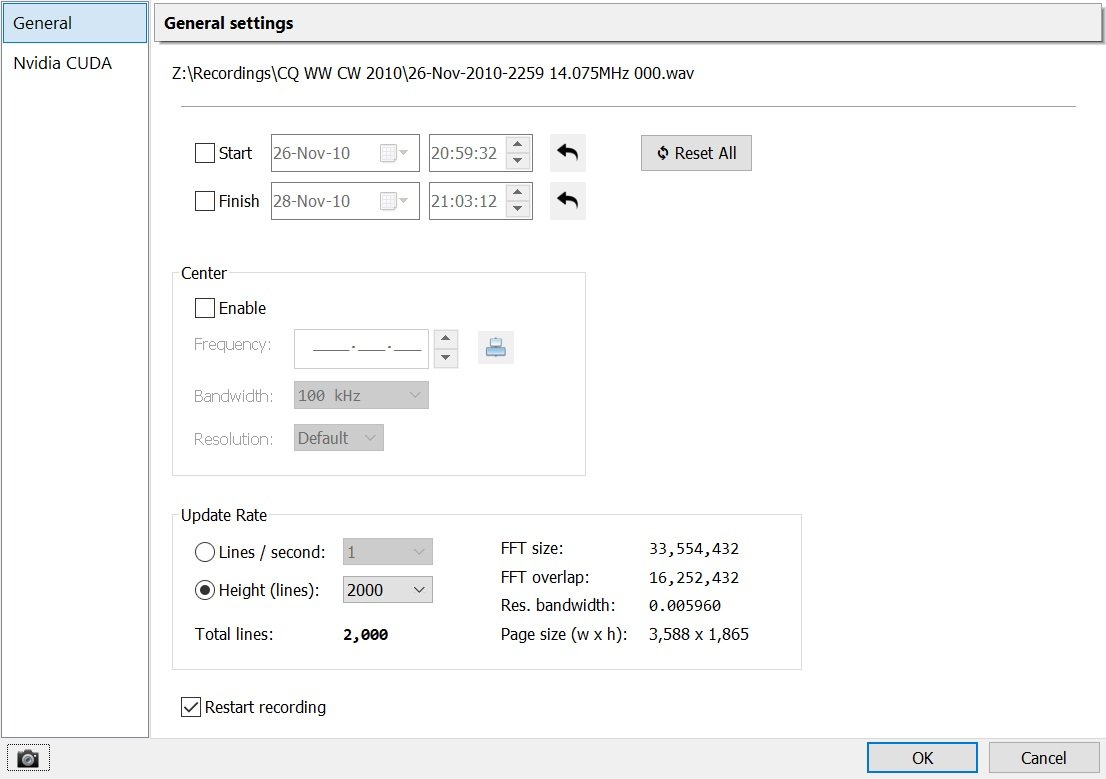This screenshot has height=779, width=1106.
Task: Open the keypad icon beside the Frequency field
Action: coord(497,347)
